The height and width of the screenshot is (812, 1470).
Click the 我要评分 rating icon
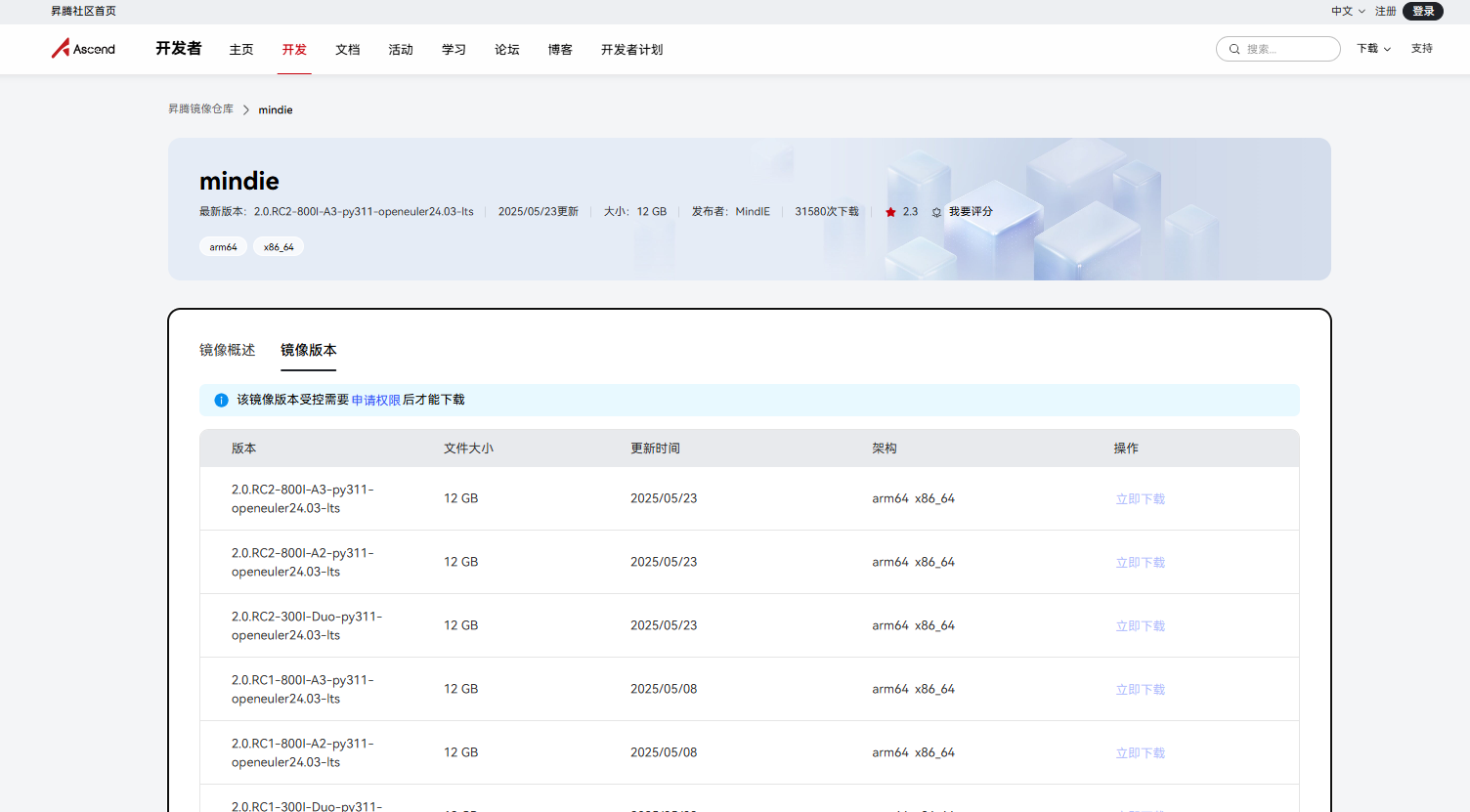936,212
